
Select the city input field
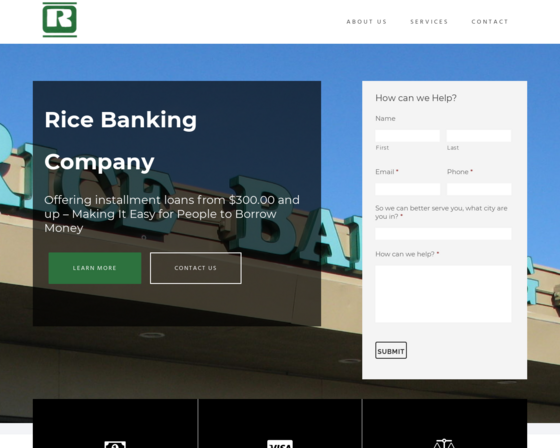click(443, 234)
